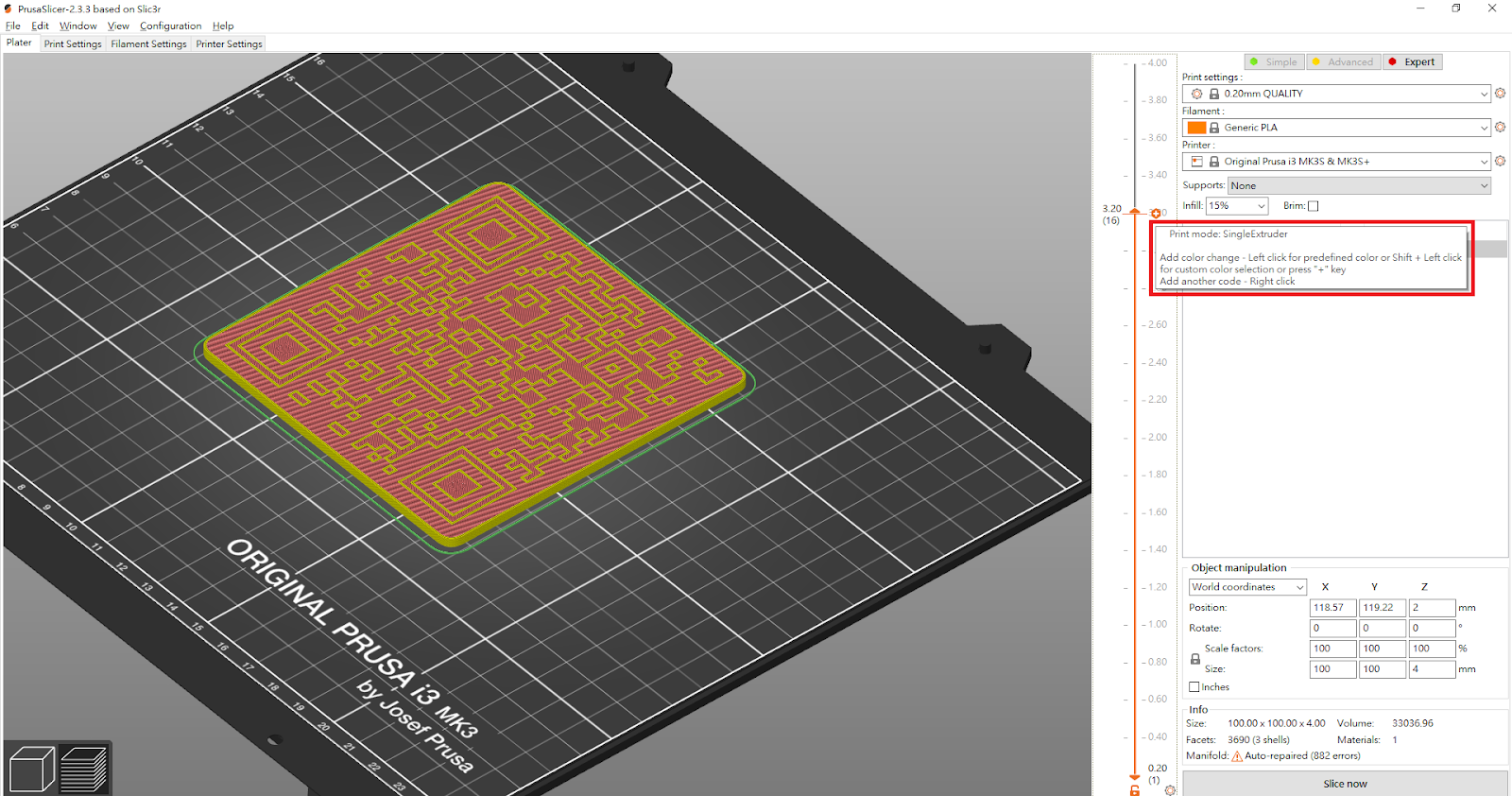
Task: Click the orange lock at slider bottom
Action: (x=1135, y=790)
